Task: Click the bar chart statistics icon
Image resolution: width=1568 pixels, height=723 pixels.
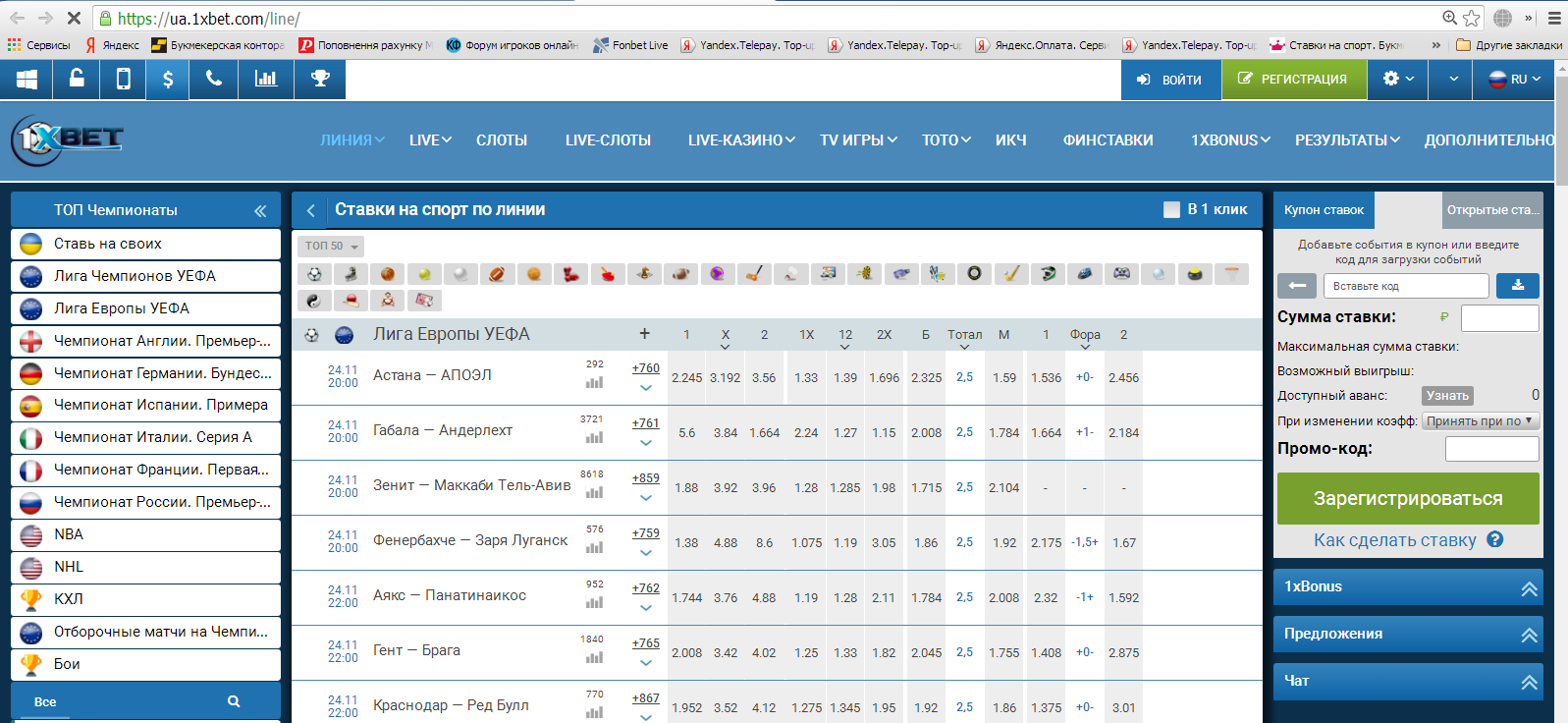Action: click(x=266, y=80)
